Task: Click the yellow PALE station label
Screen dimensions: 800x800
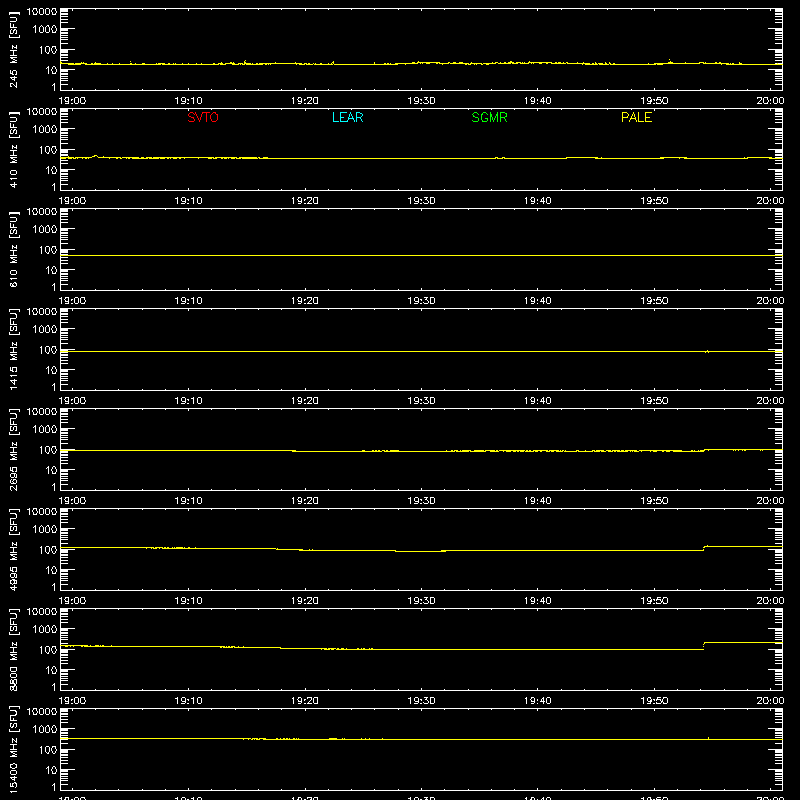Action: tap(636, 117)
